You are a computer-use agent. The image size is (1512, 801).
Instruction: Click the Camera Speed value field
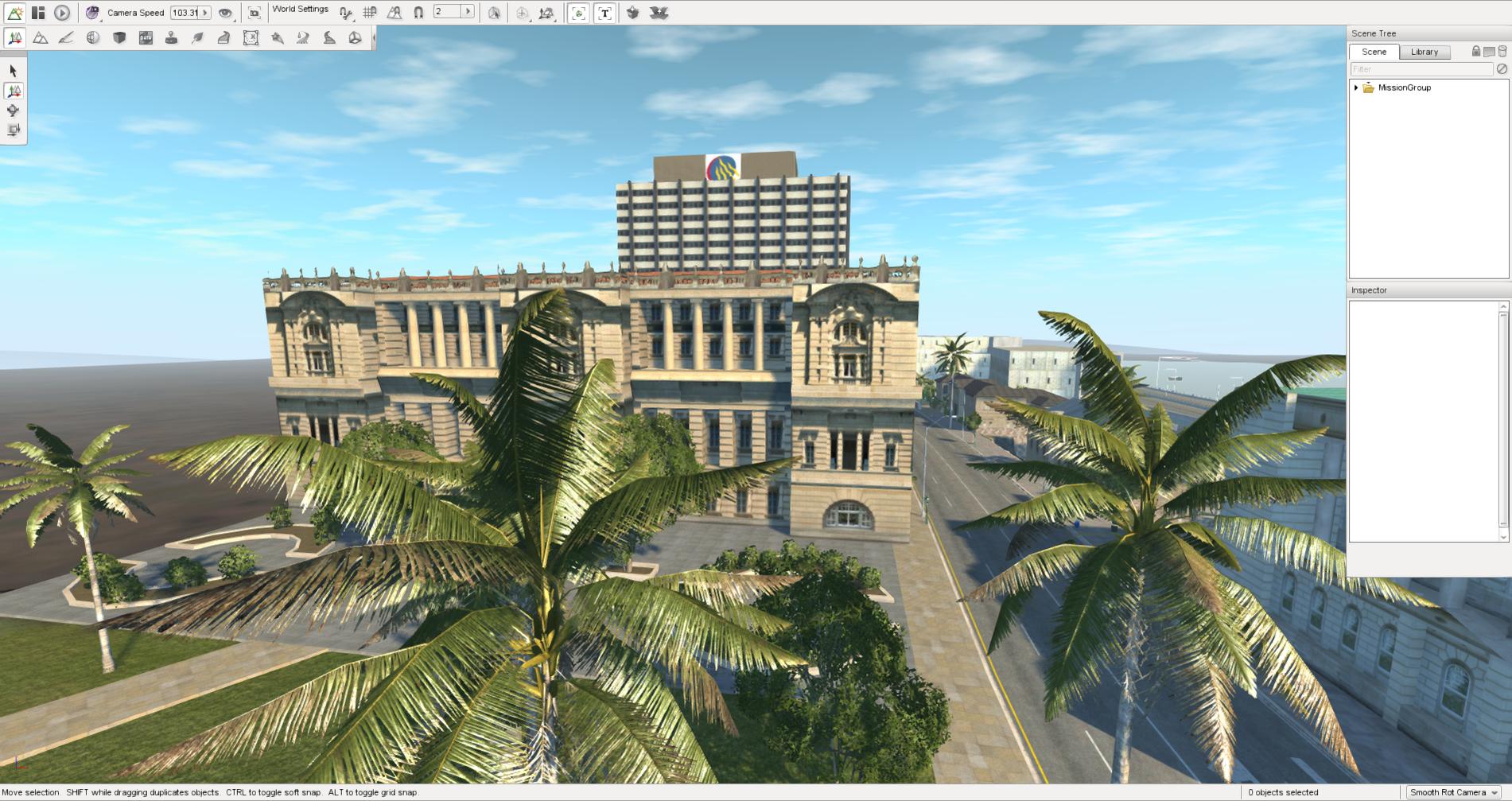(x=185, y=13)
